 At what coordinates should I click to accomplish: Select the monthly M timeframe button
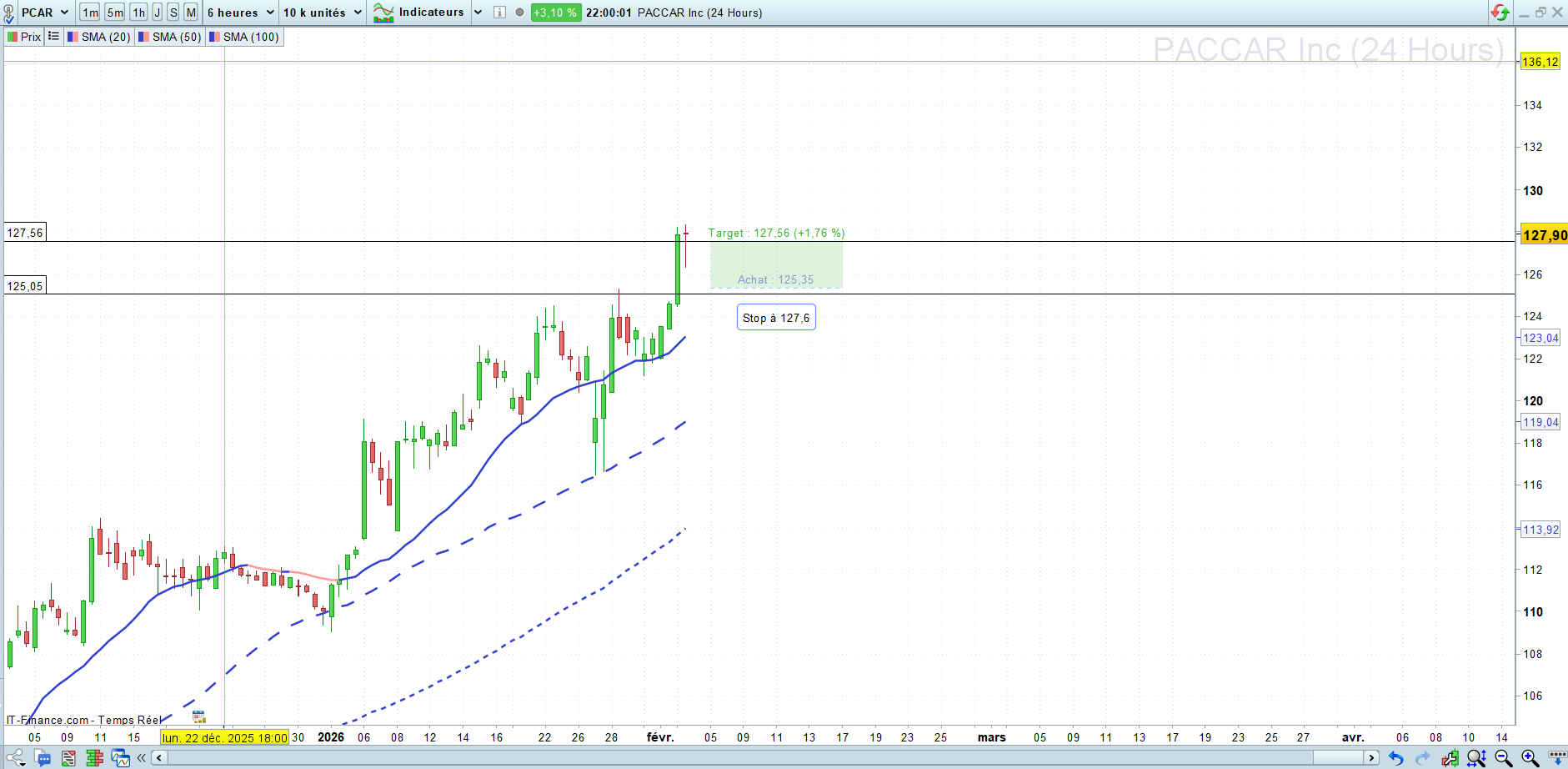click(x=191, y=13)
